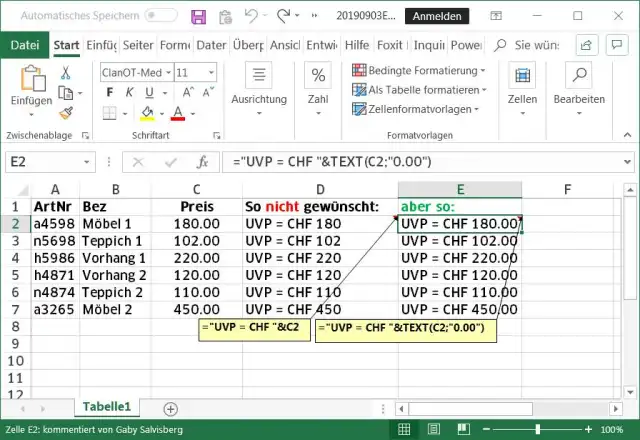640x440 pixels.
Task: Click the cancel X icon in formula bar
Action: point(138,162)
